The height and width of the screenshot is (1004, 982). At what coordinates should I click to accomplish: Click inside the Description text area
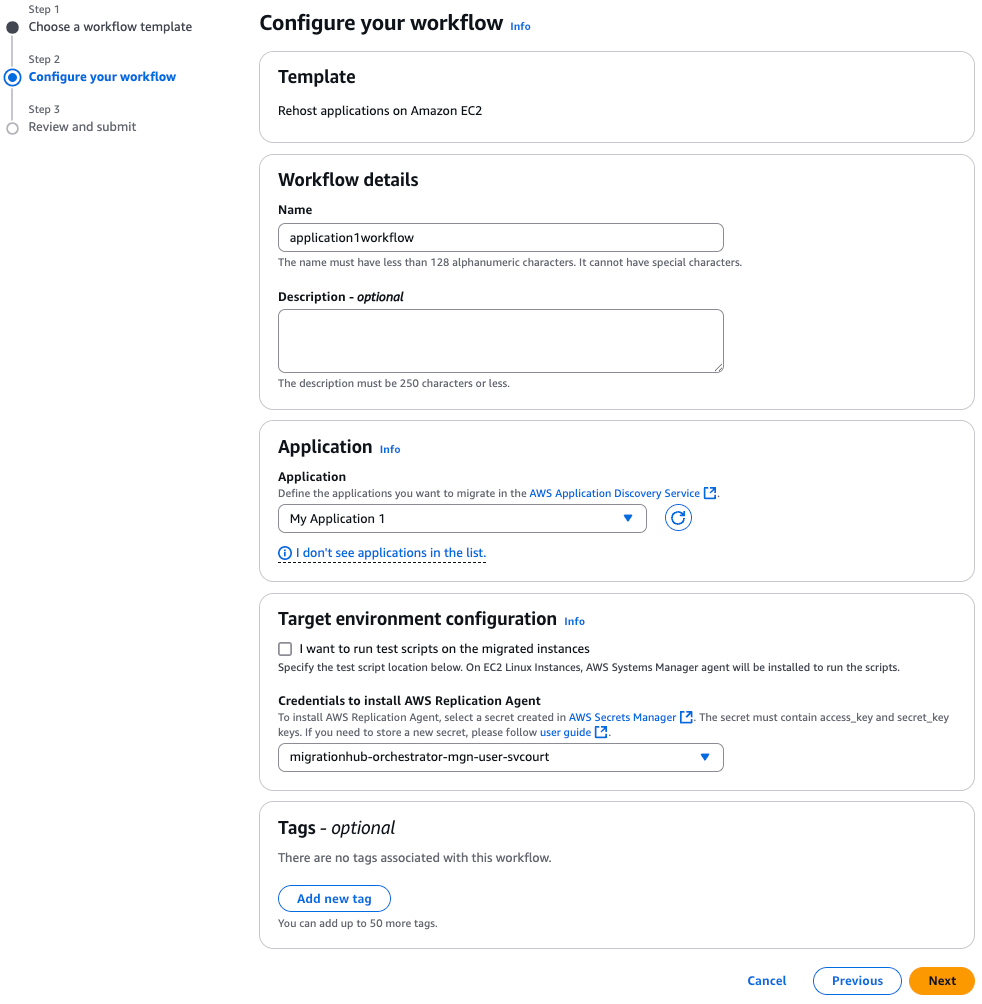tap(500, 340)
